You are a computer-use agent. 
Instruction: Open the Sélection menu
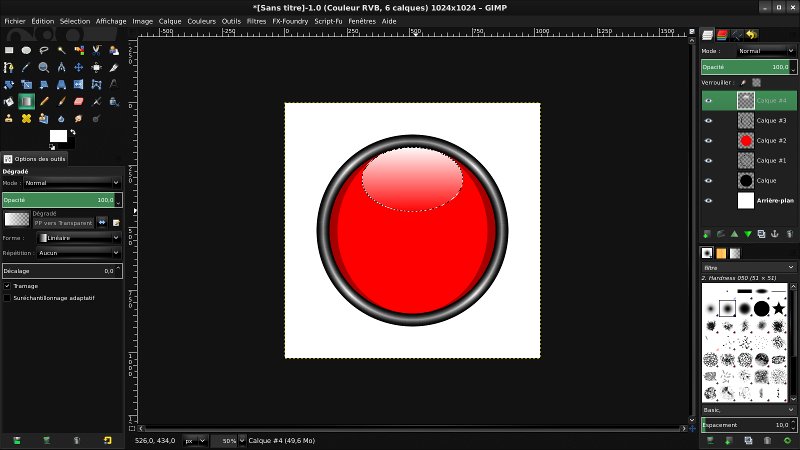click(x=74, y=21)
